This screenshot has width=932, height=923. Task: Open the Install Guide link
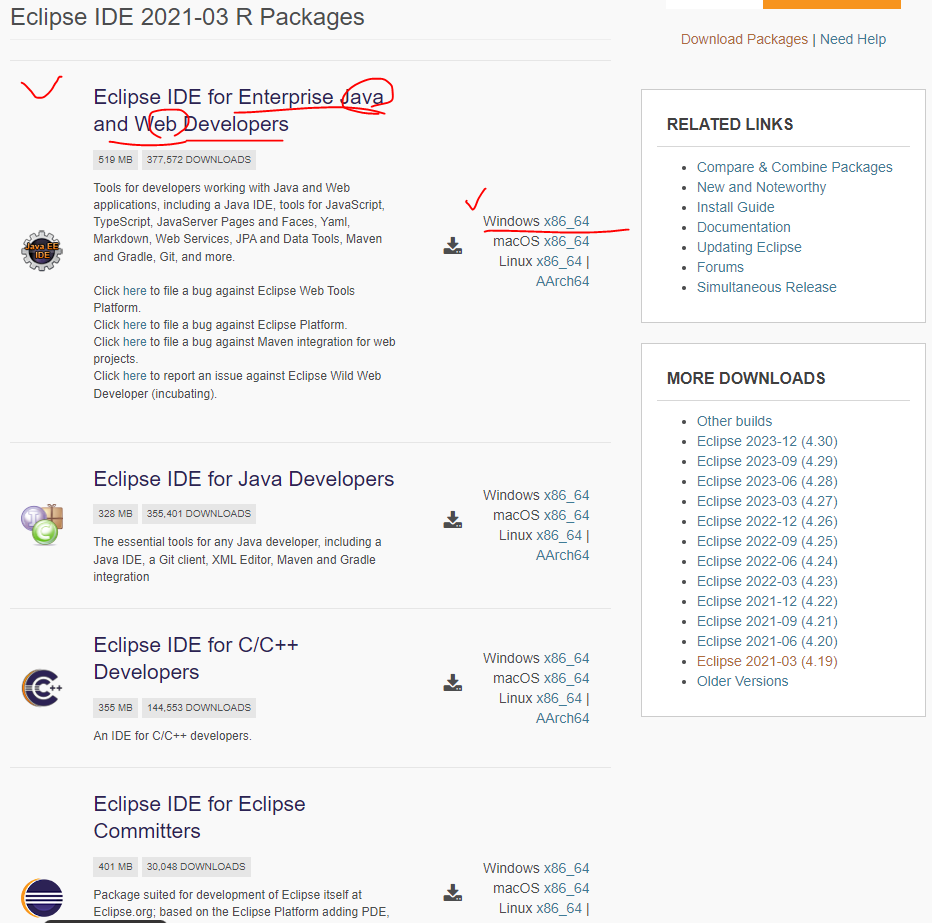pyautogui.click(x=735, y=207)
